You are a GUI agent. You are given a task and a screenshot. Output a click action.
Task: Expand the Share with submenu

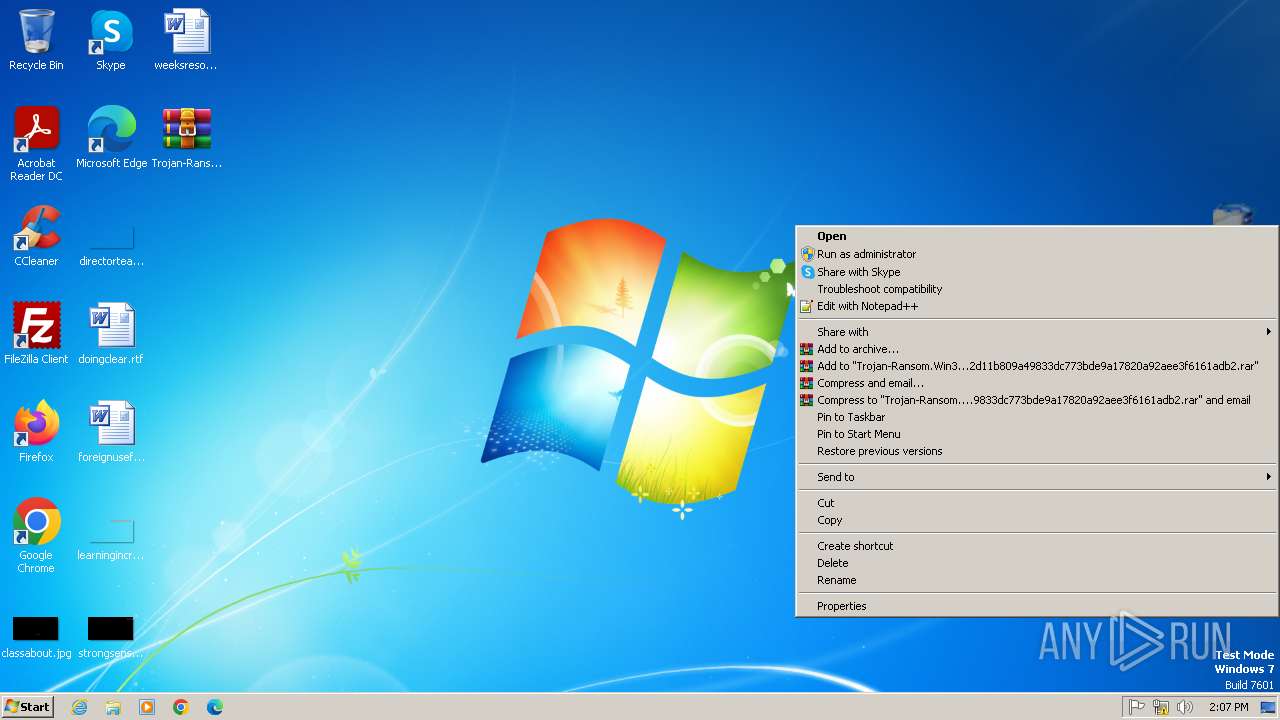point(1036,332)
